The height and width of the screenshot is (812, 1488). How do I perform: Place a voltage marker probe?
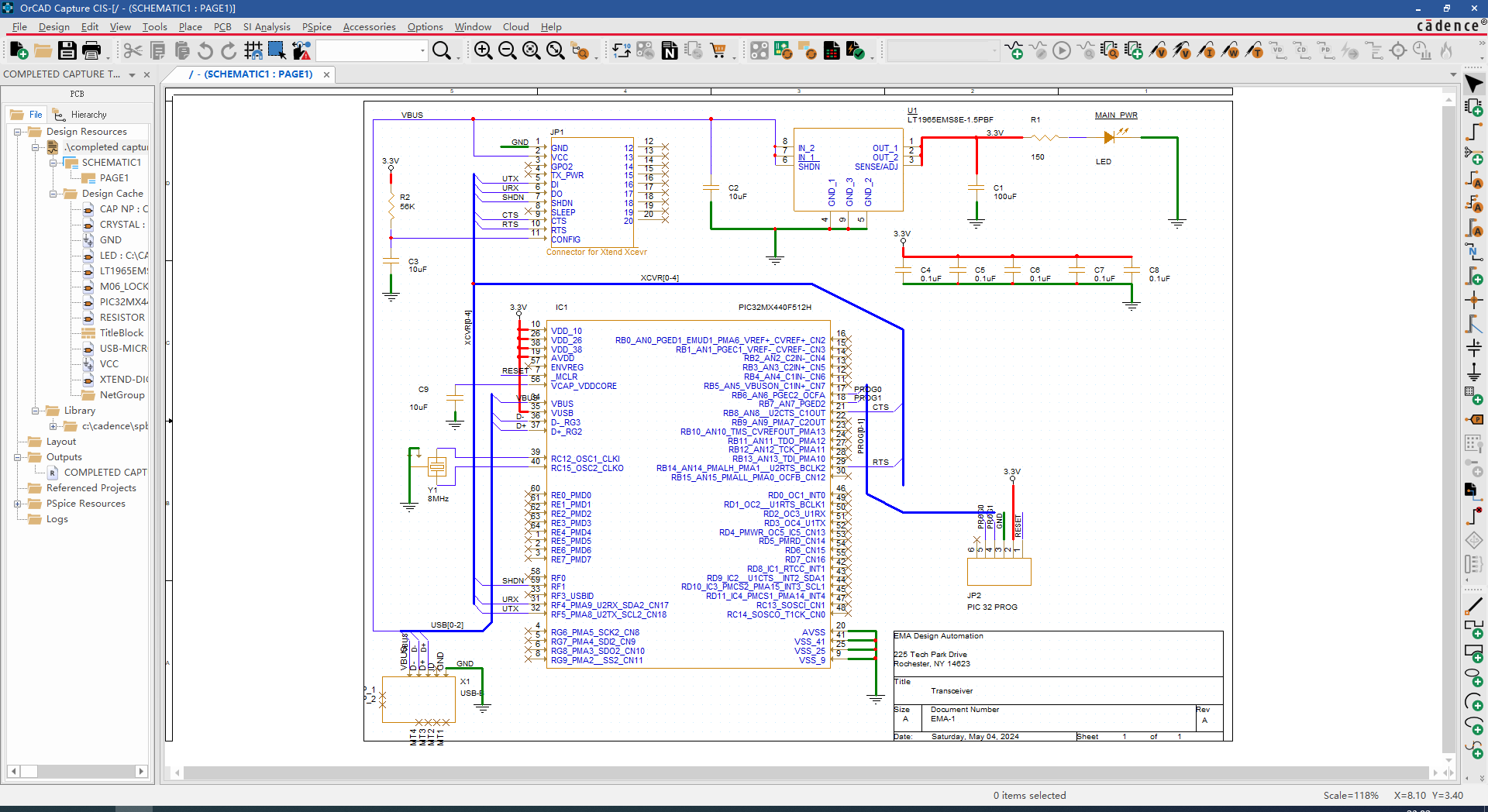[1159, 51]
